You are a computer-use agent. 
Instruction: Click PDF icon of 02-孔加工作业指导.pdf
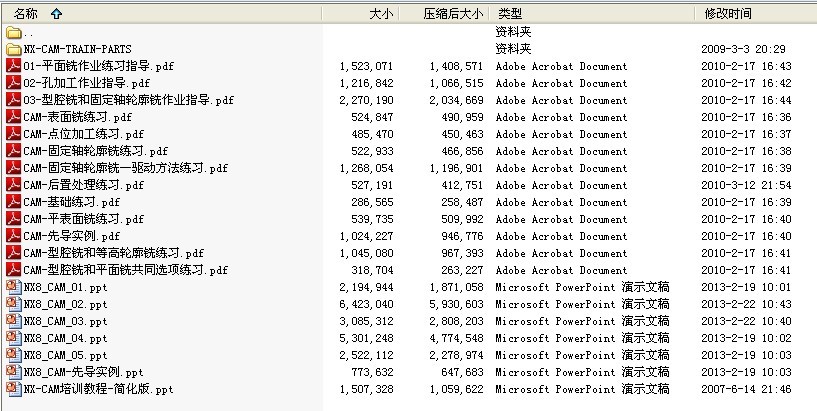[14, 83]
